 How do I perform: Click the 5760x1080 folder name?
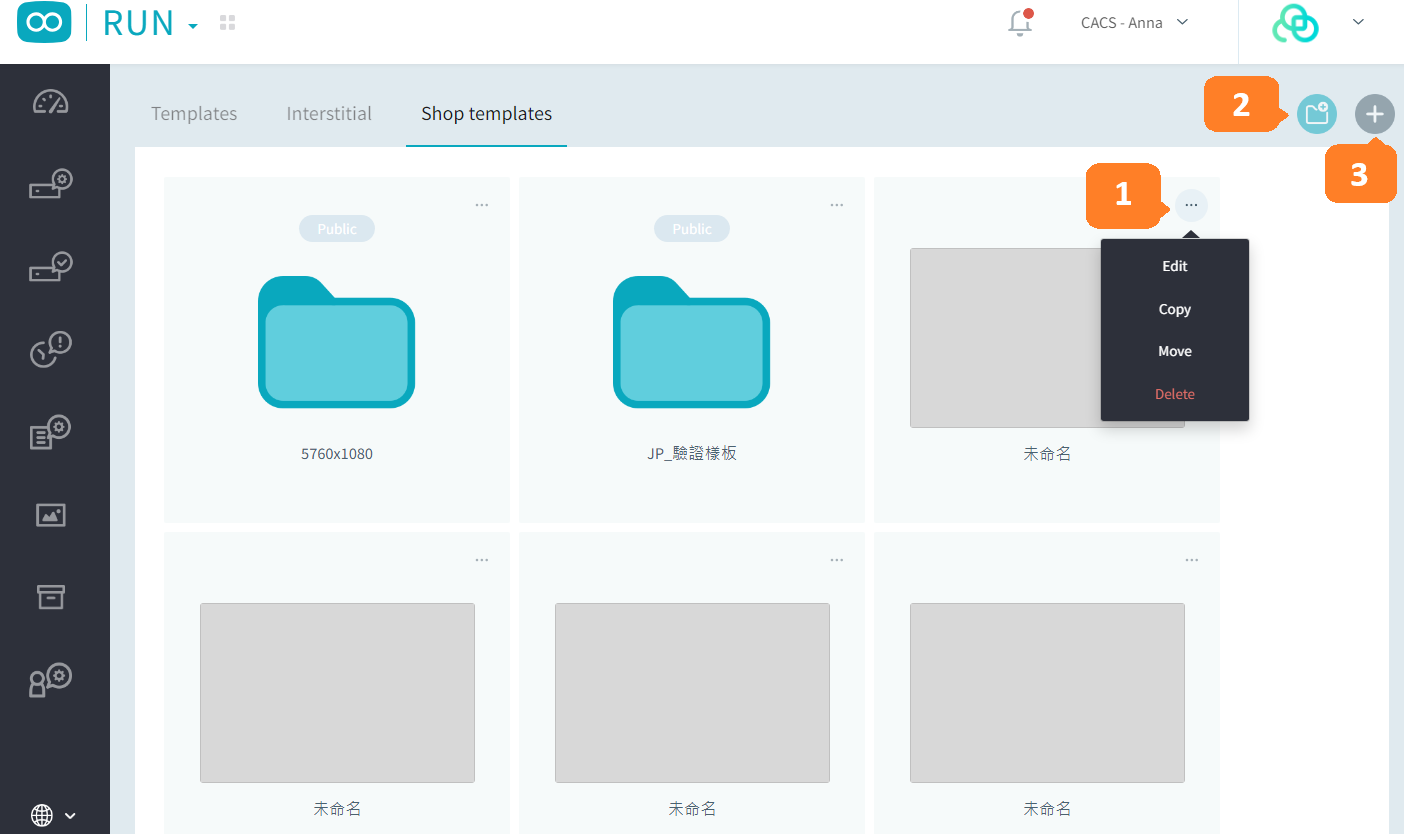point(337,454)
